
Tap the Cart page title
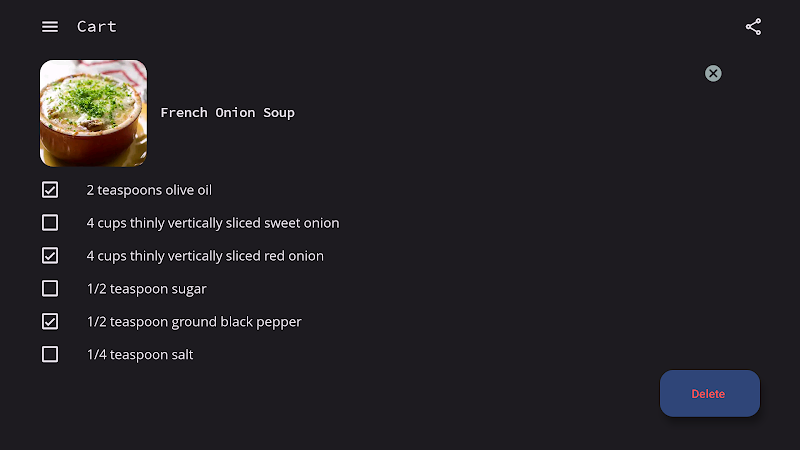click(x=96, y=27)
